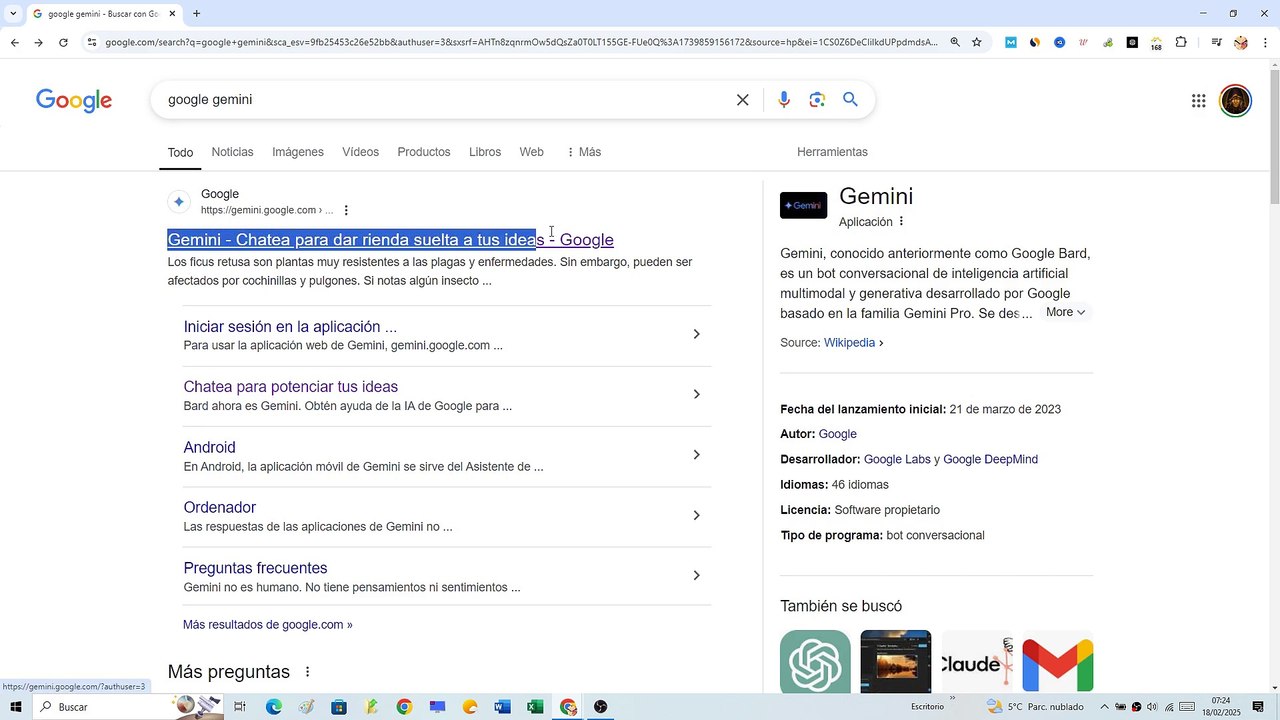The image size is (1280, 720).
Task: Open the 'Chatea para potenciar tus ideas' chevron
Action: [696, 394]
